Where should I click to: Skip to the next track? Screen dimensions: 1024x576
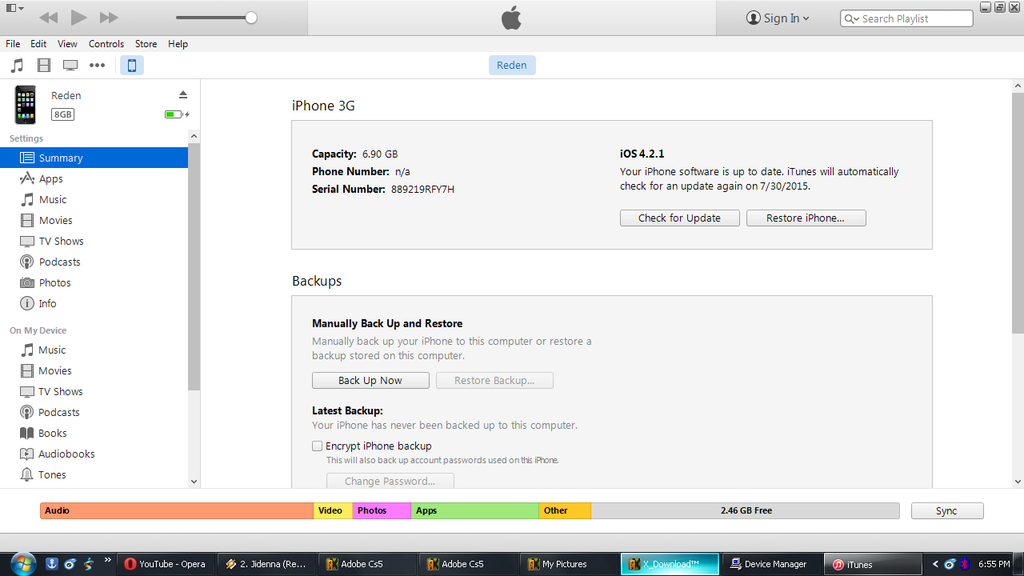pos(109,18)
